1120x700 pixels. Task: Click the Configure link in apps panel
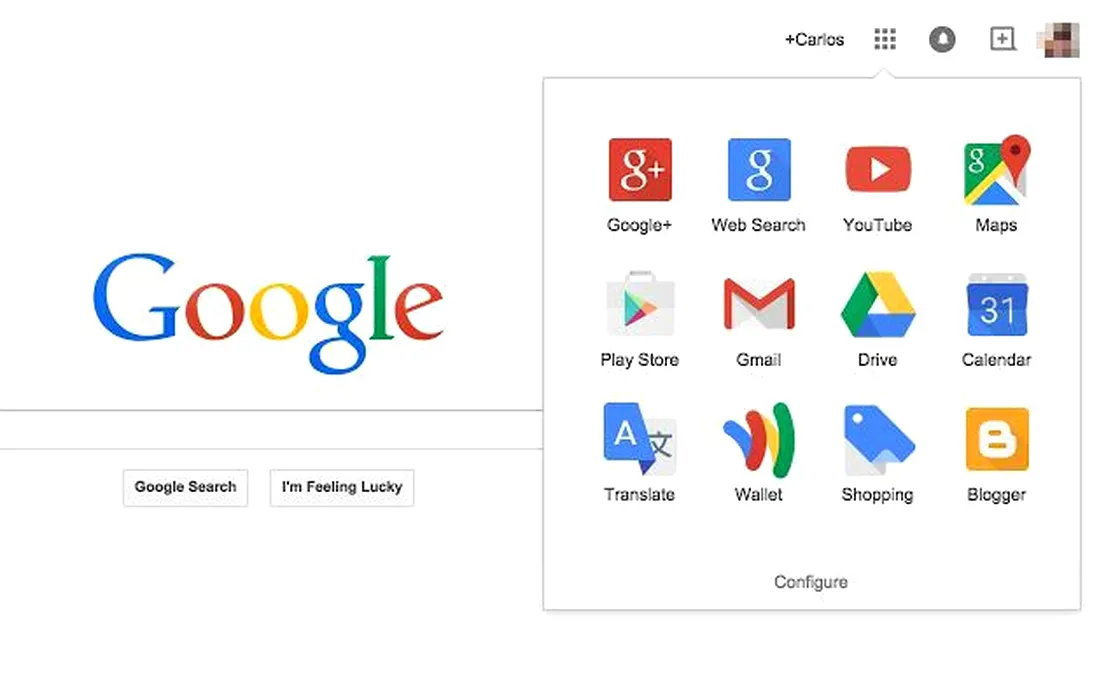(811, 582)
